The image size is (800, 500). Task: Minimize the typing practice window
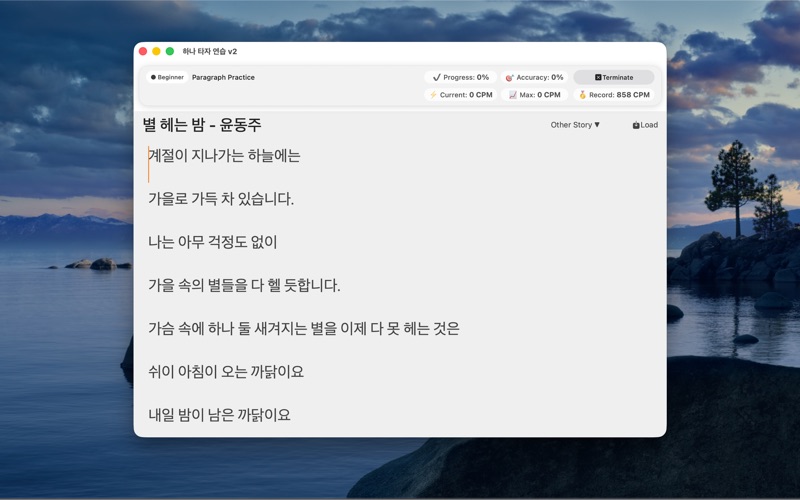tap(157, 51)
